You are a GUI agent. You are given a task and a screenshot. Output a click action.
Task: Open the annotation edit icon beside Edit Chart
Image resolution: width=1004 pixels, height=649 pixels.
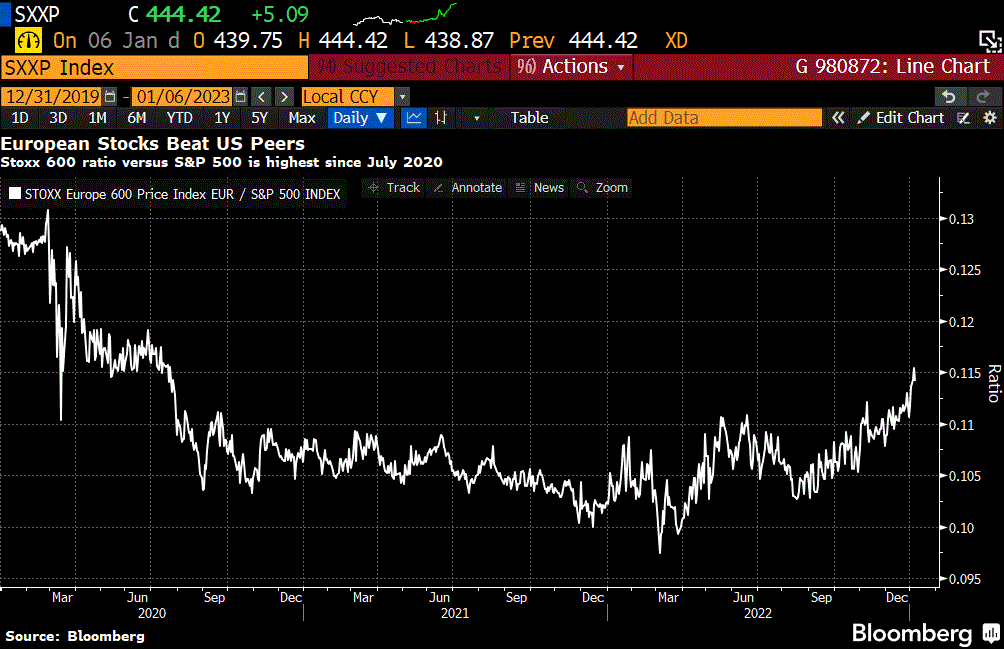964,118
